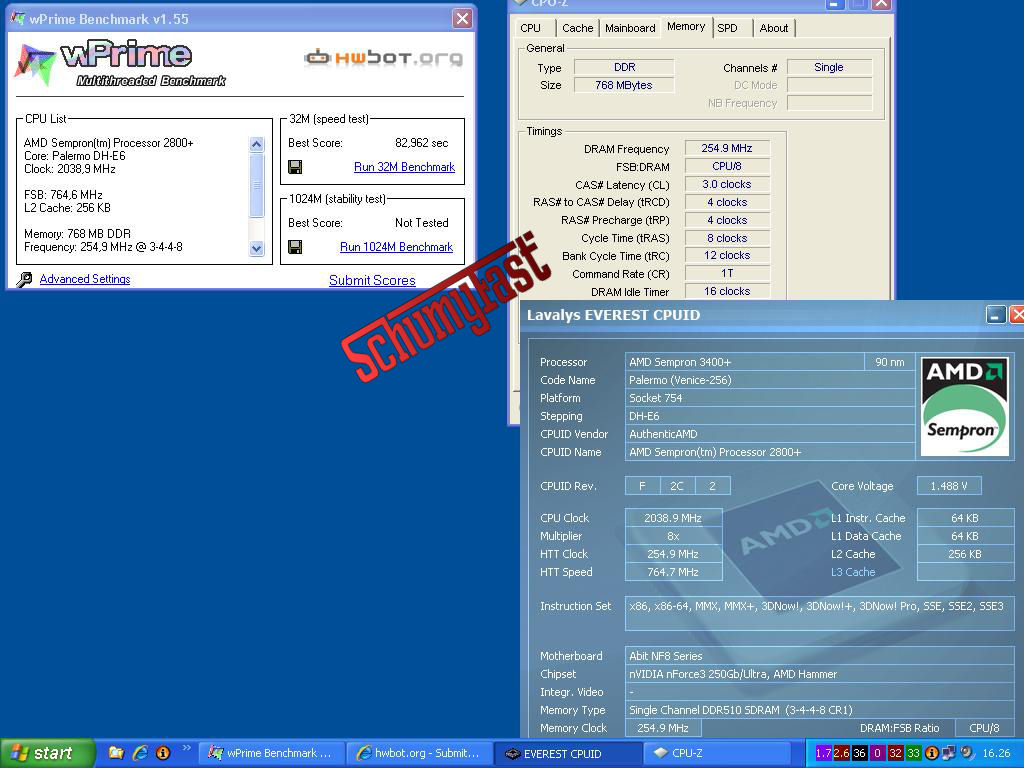The height and width of the screenshot is (768, 1024).
Task: Expand the quick launch overflow chevron
Action: click(x=186, y=748)
